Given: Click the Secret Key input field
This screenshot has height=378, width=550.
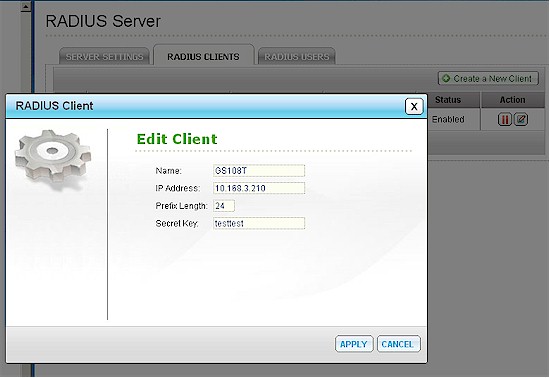Looking at the screenshot, I should pyautogui.click(x=259, y=223).
